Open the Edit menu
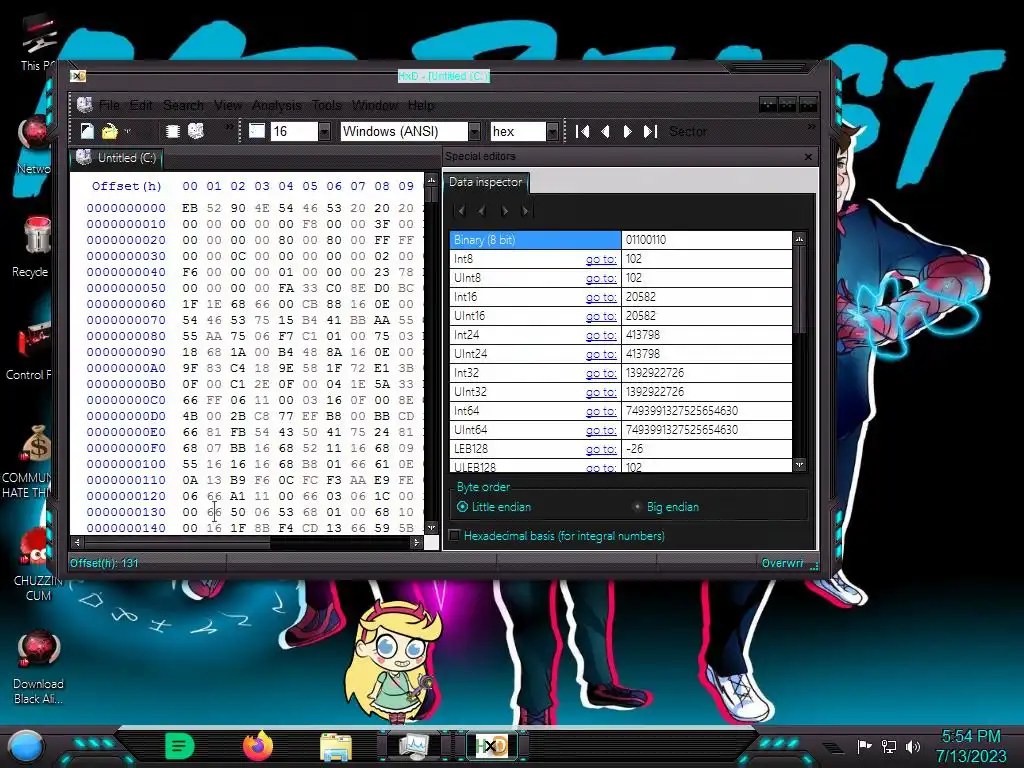Viewport: 1024px width, 768px height. coord(141,105)
